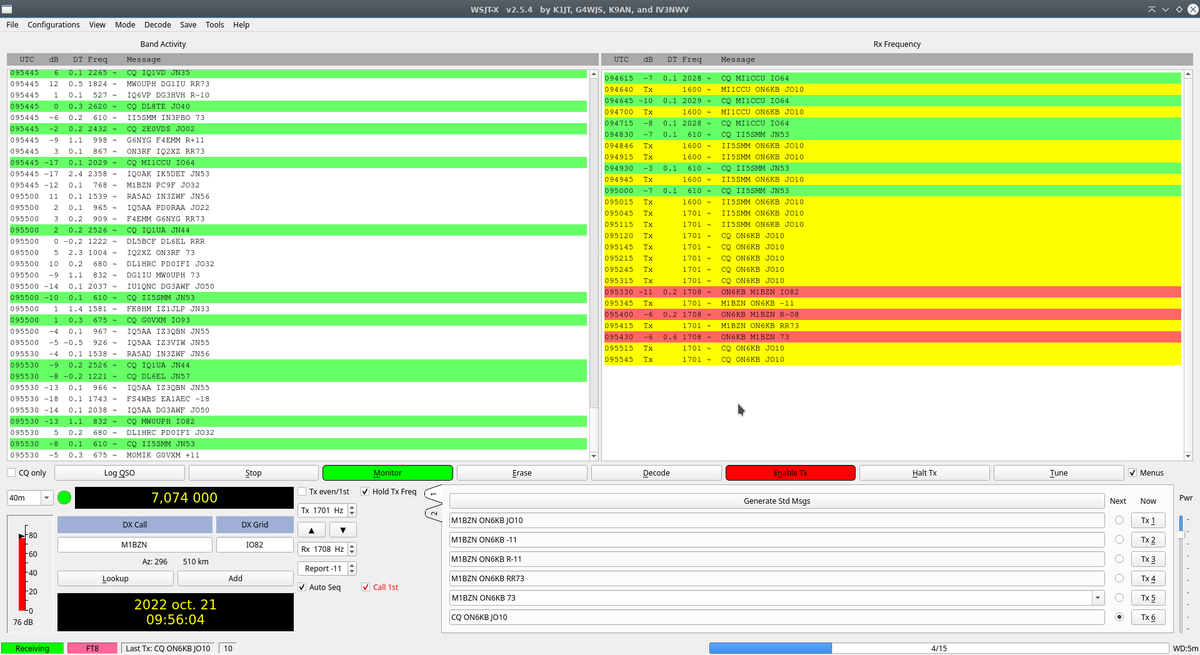Select Next radio button for Tx 6
1200x655 pixels.
pos(1118,617)
